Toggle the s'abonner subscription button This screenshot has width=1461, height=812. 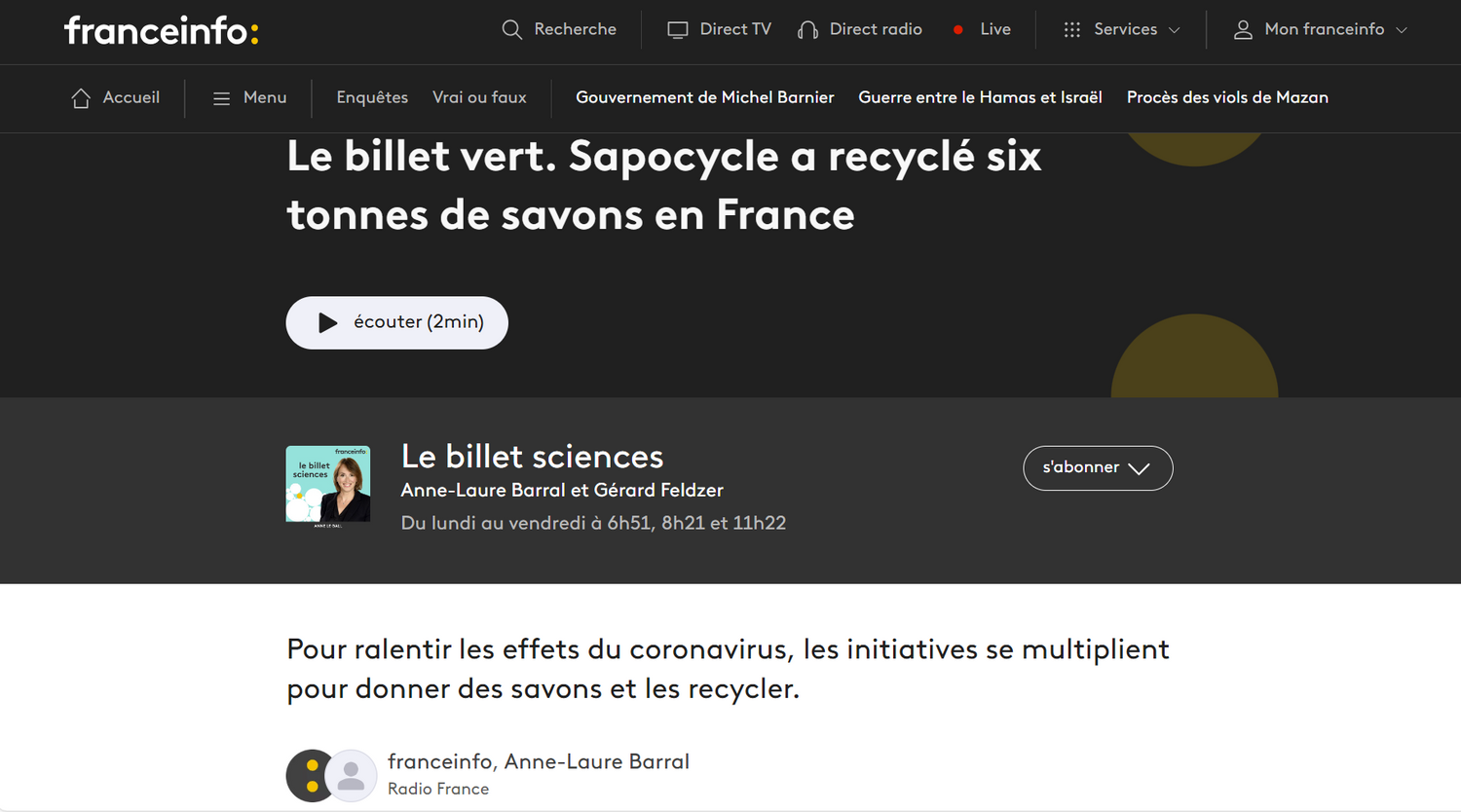(1098, 468)
